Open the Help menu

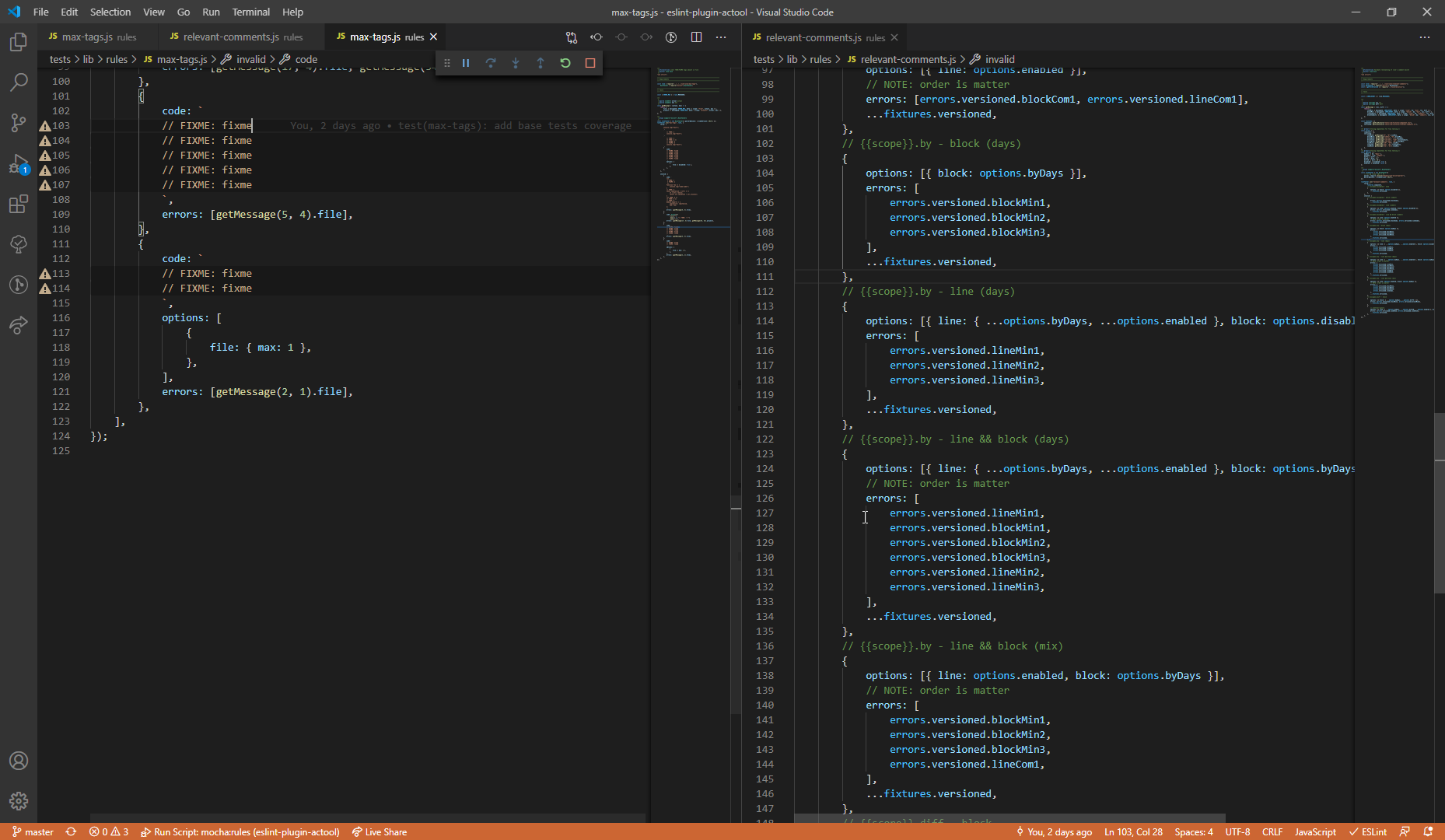pos(293,12)
